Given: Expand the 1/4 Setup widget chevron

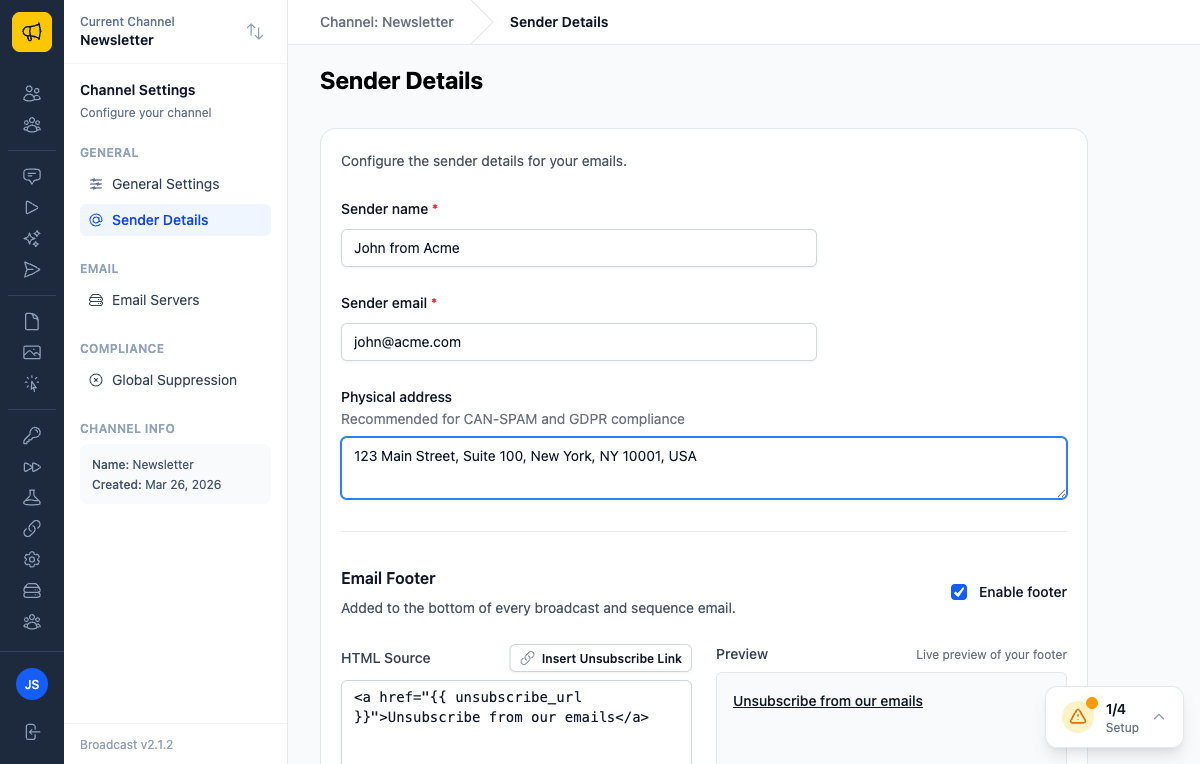Looking at the screenshot, I should (1159, 717).
